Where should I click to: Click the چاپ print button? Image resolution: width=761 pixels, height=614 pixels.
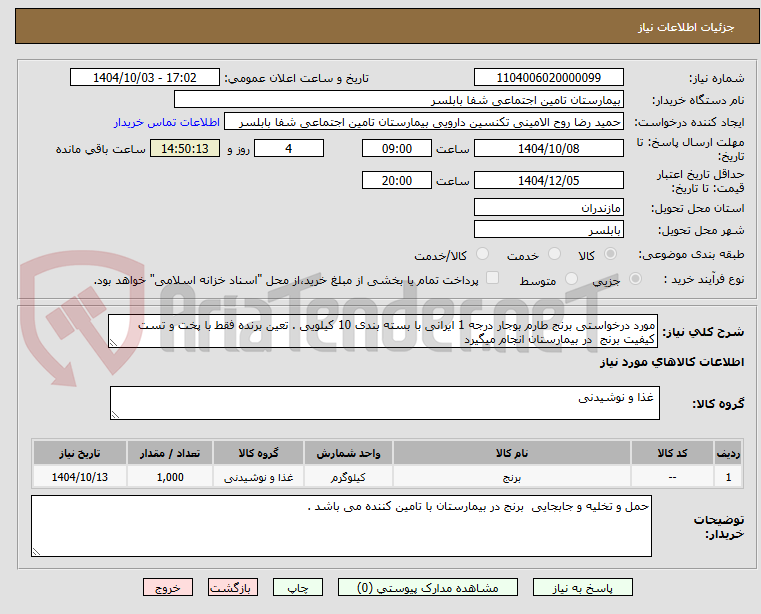pos(298,587)
